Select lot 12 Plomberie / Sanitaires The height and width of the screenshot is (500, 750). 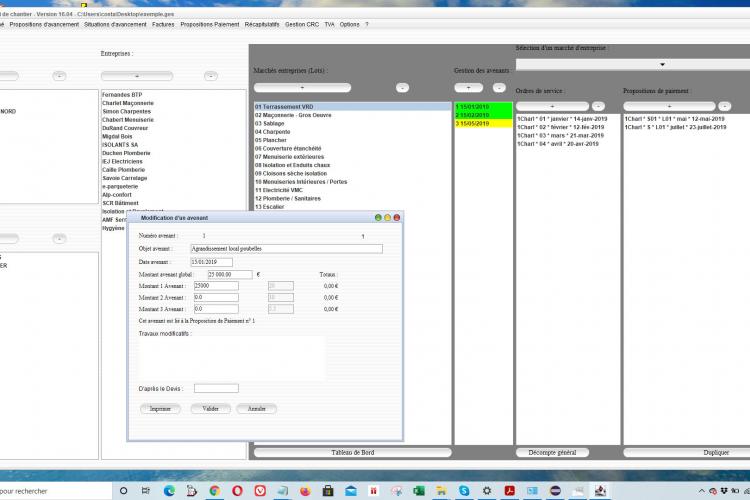coord(353,199)
